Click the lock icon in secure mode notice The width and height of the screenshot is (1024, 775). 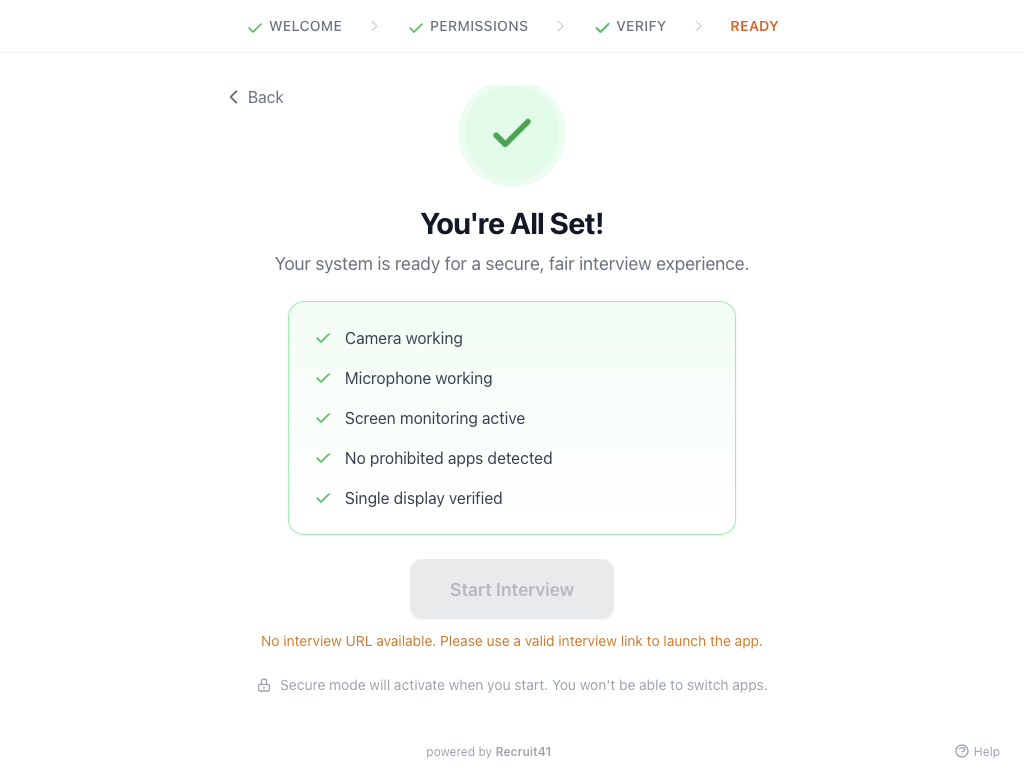coord(264,685)
